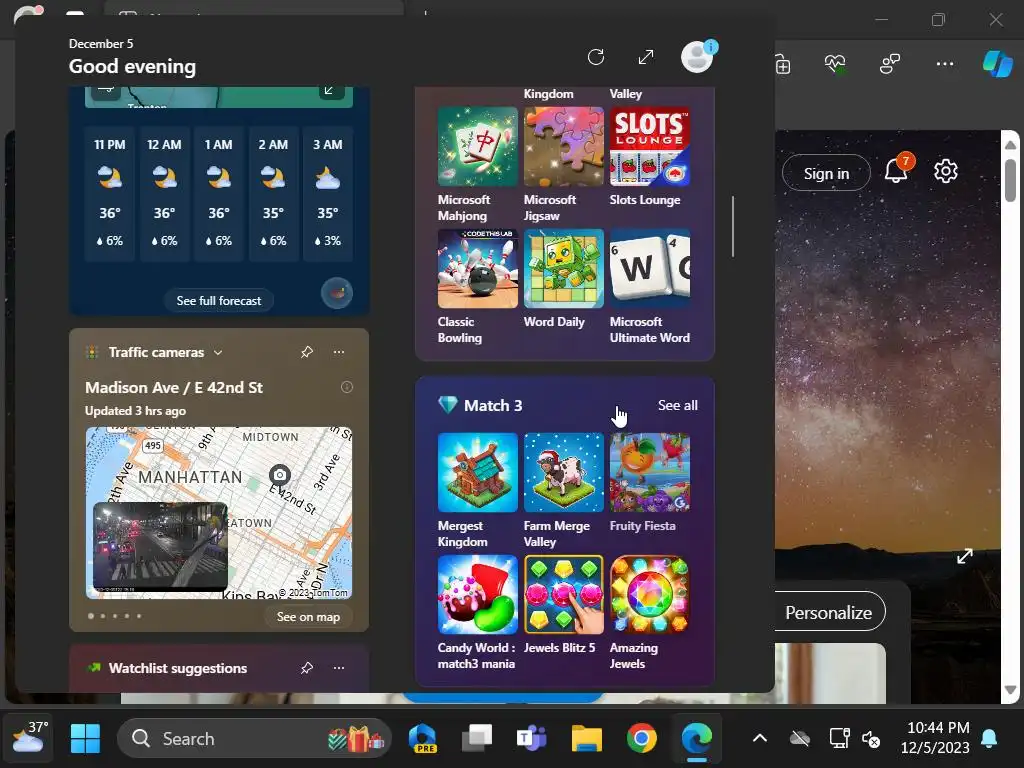Open Browser essentials heart icon

pos(835,64)
